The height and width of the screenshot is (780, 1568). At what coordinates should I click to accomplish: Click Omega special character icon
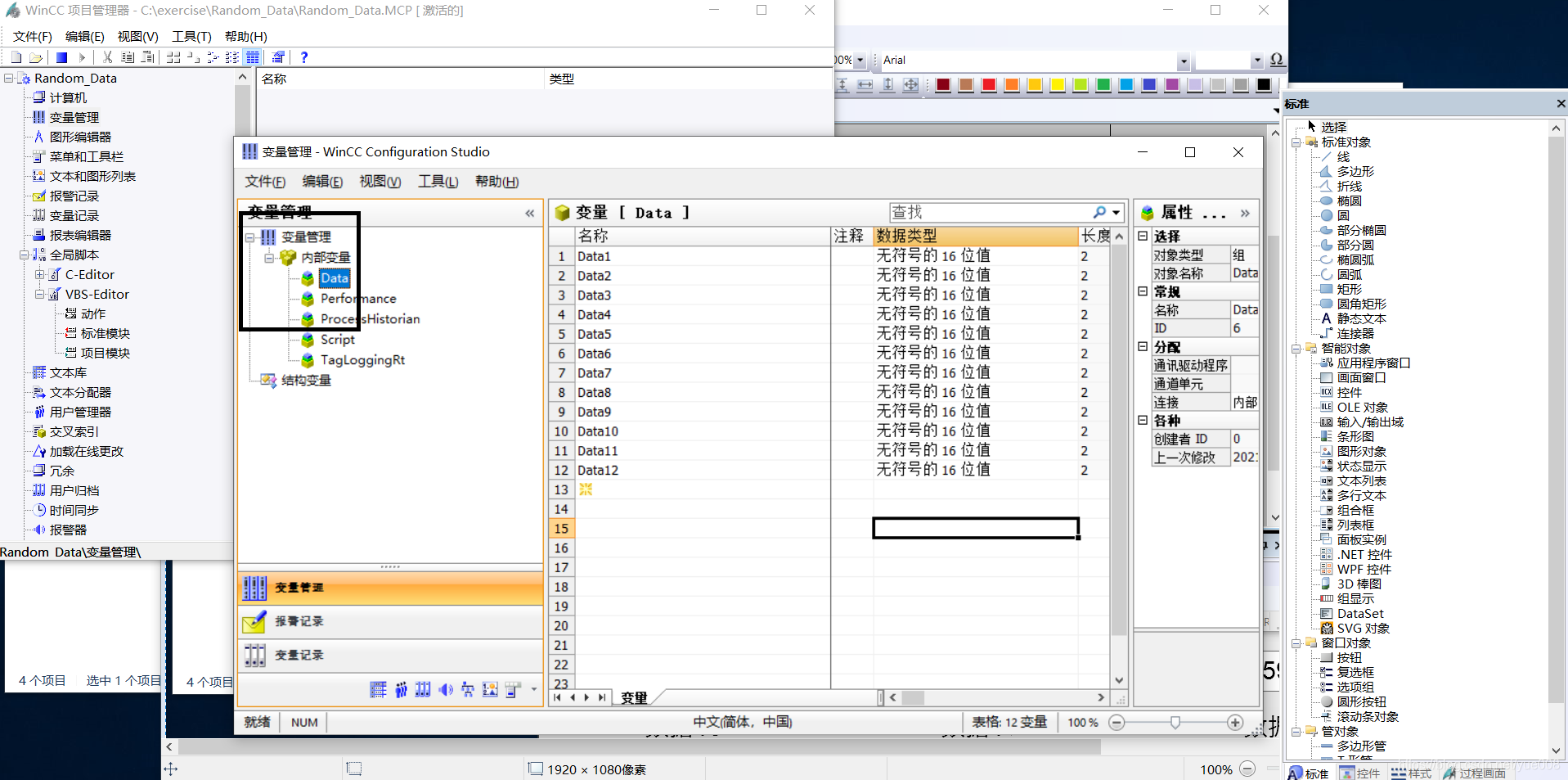click(x=1276, y=60)
